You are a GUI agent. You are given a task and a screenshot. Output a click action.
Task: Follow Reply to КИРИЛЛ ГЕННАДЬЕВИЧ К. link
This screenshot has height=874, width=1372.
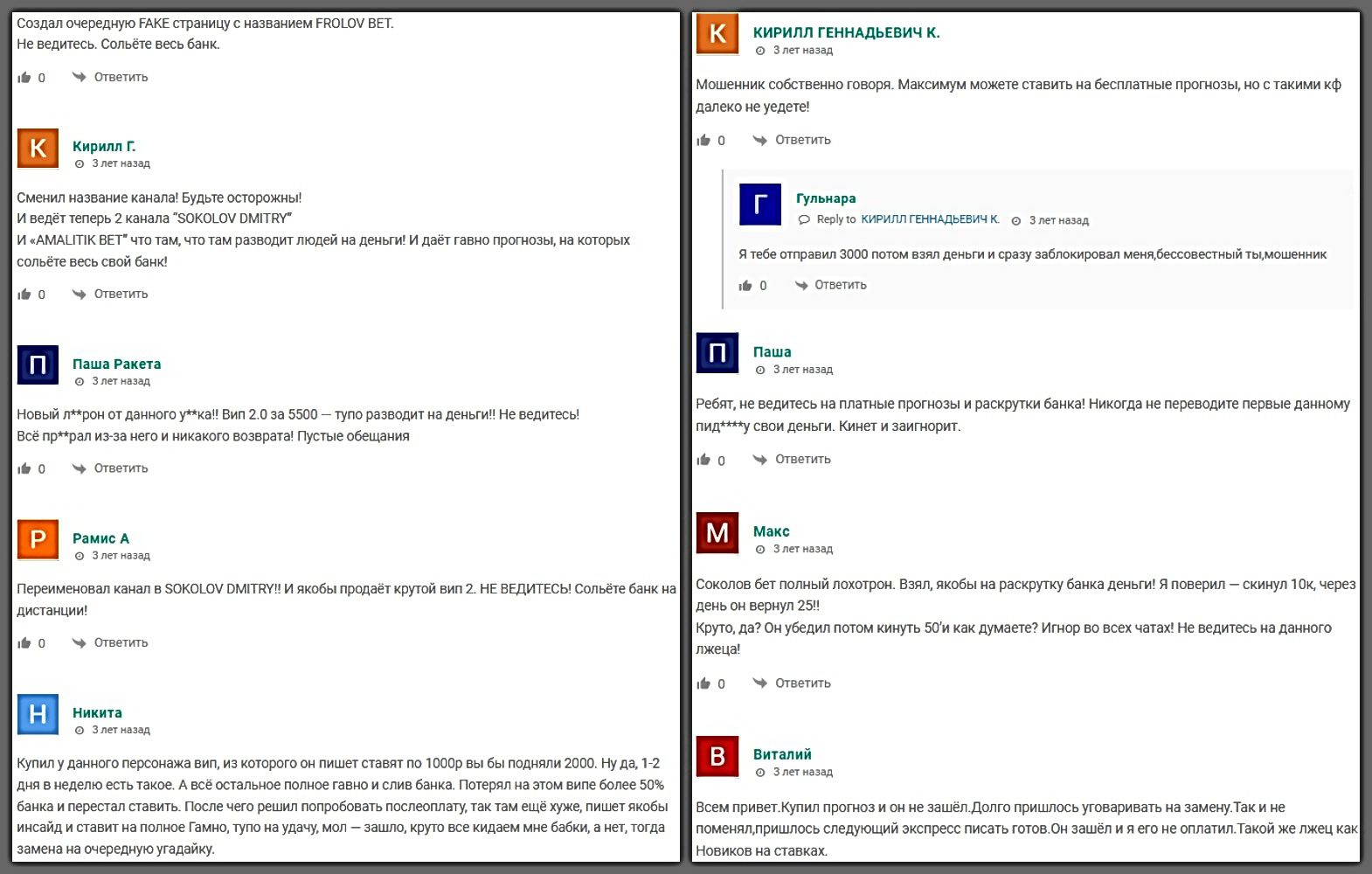pos(930,219)
